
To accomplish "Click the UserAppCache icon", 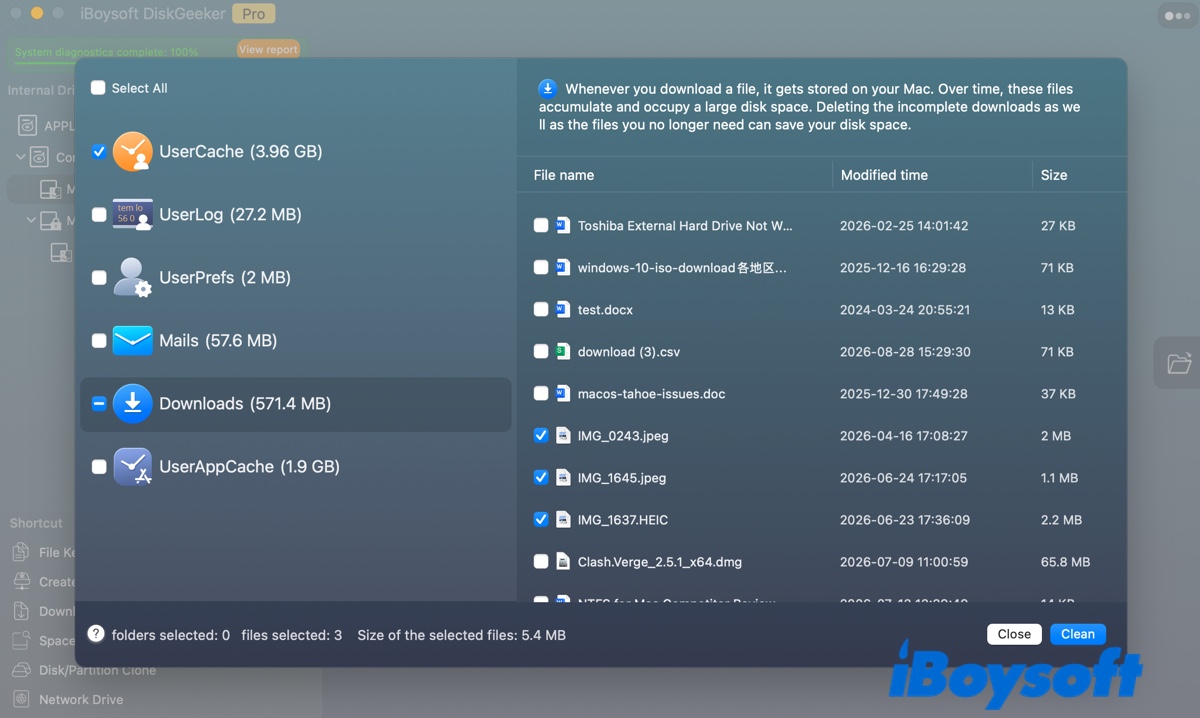I will pyautogui.click(x=132, y=467).
